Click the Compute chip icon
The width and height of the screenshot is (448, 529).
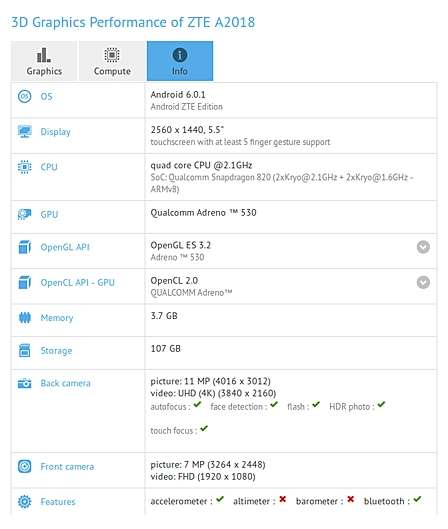point(112,55)
